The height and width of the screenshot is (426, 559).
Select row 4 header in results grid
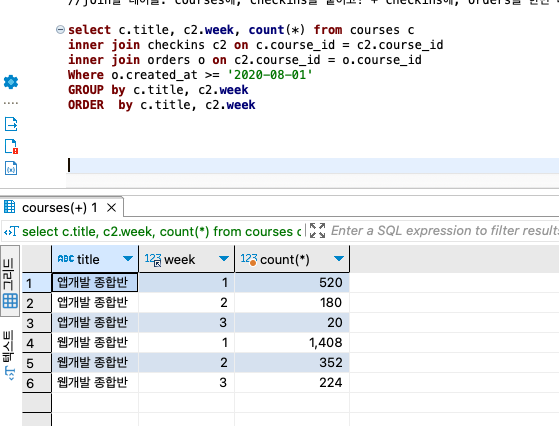37,343
